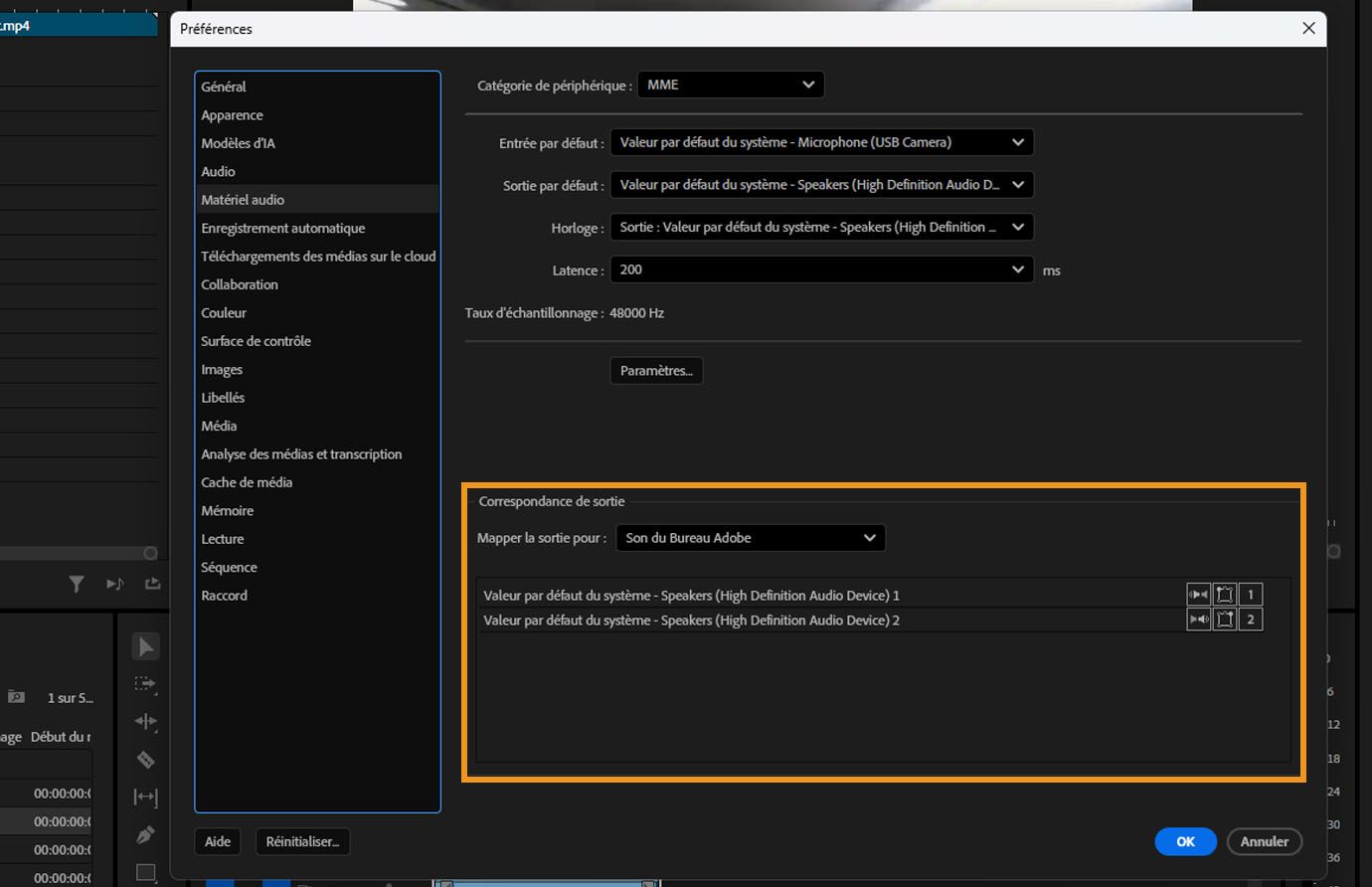
Task: Select the Séquence category
Action: 317,567
